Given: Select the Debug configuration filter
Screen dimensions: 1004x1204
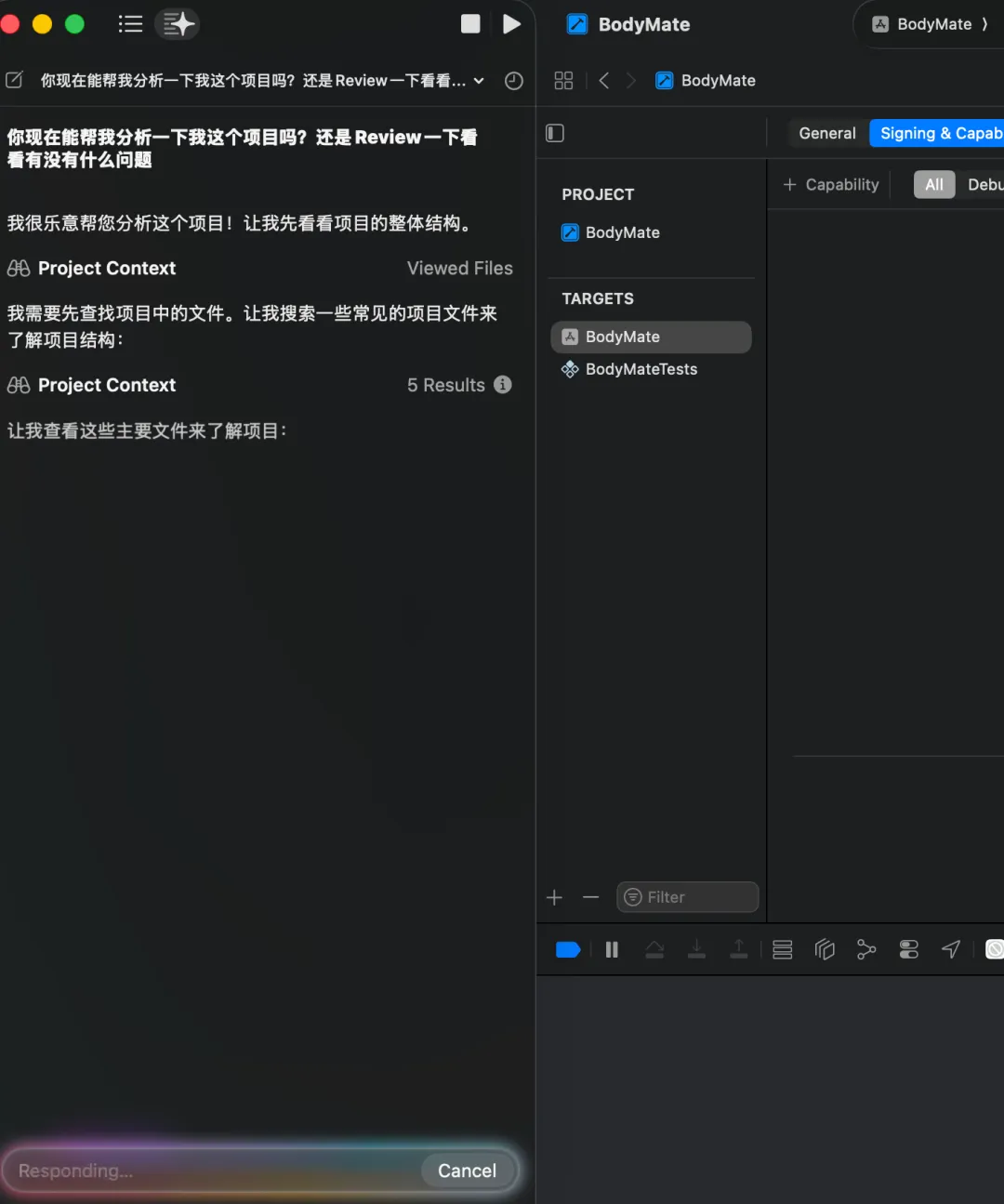Looking at the screenshot, I should tap(984, 185).
